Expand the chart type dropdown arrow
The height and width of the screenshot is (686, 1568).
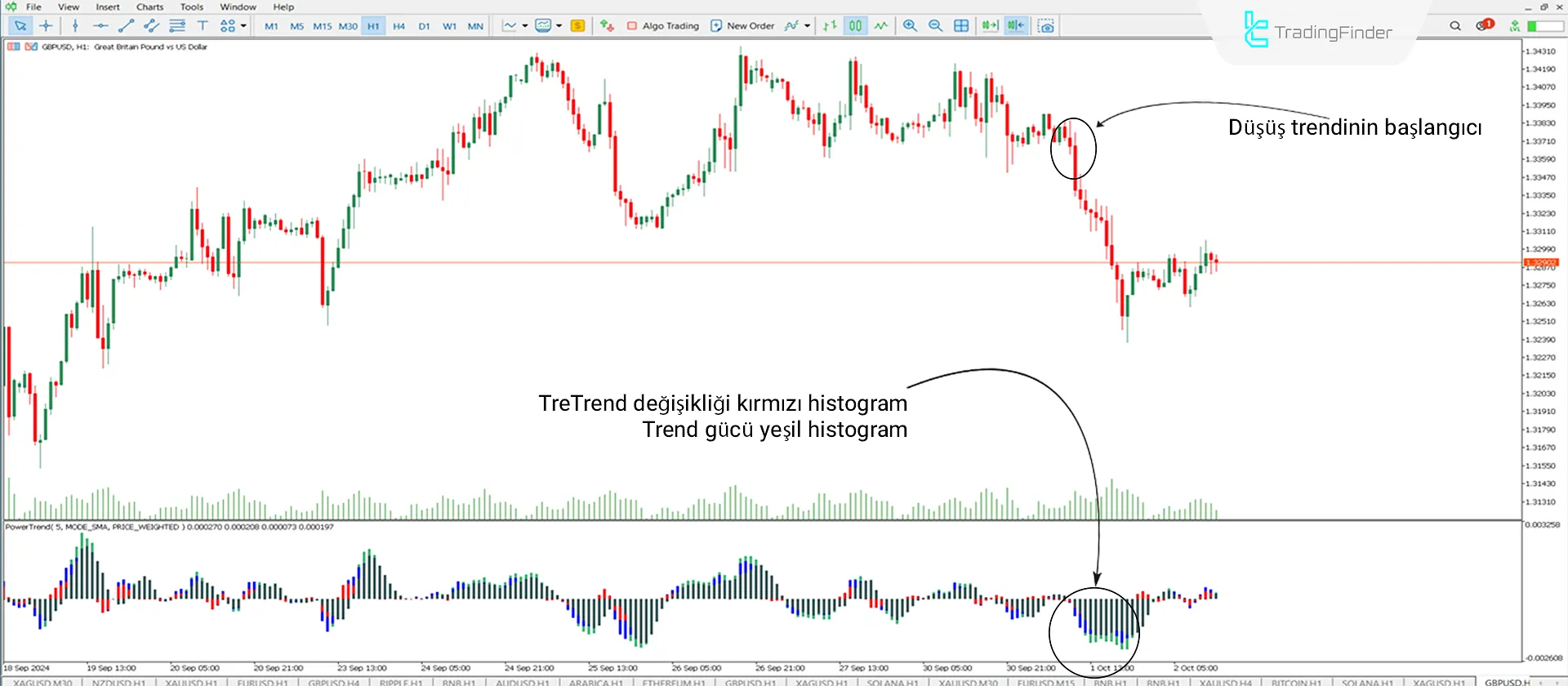[524, 26]
